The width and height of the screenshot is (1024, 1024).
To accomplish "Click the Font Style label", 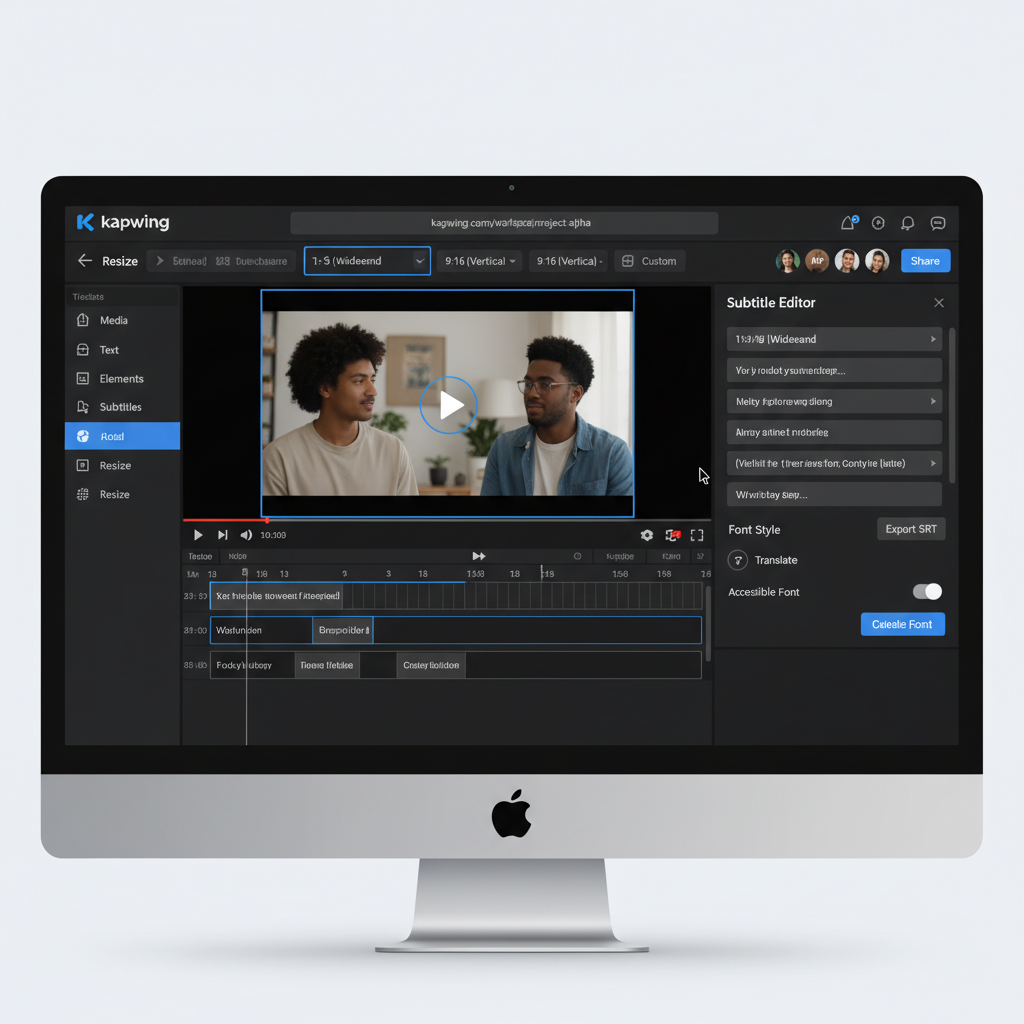I will coord(754,530).
